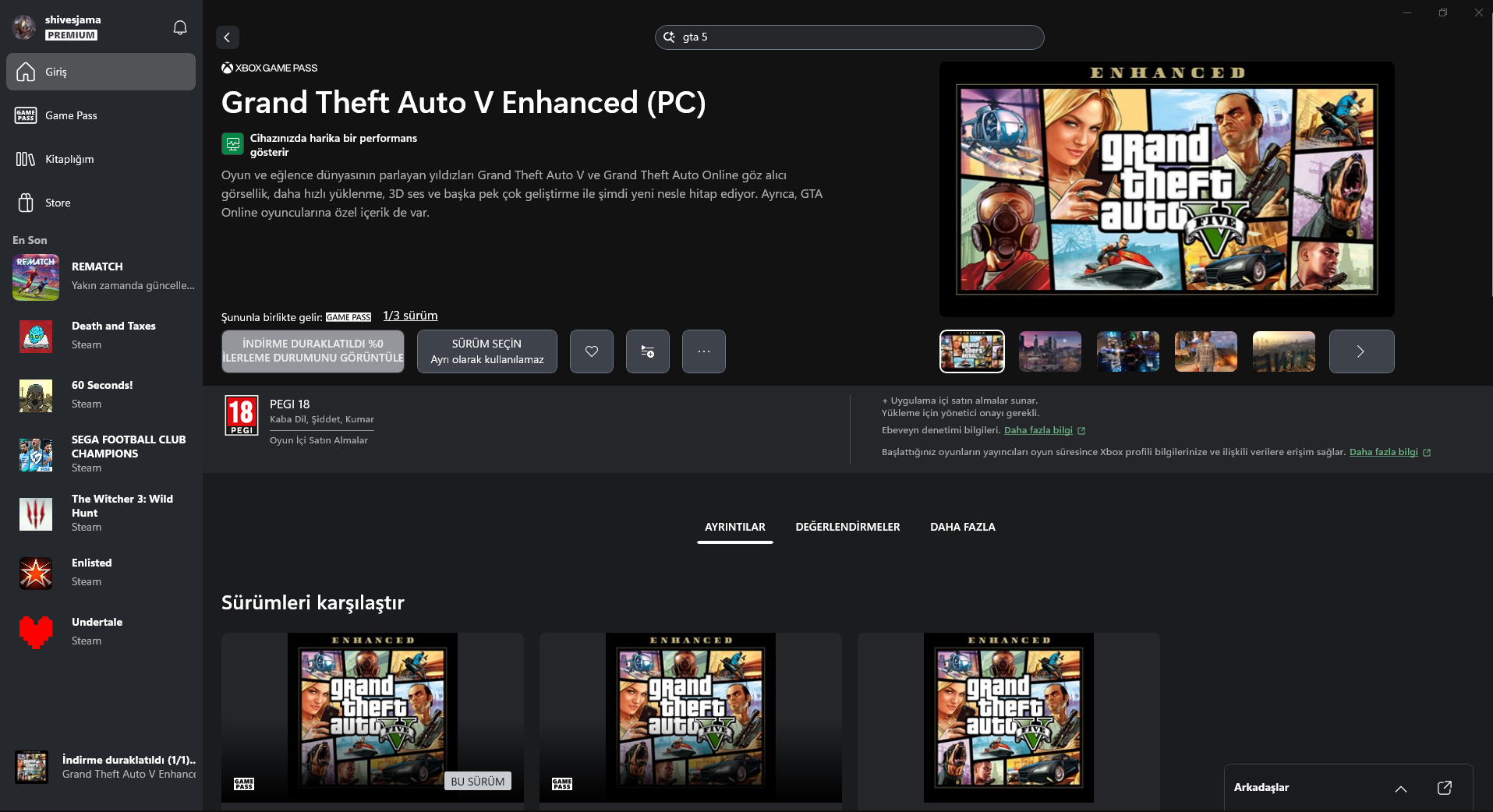Screen dimensions: 1493x812
Task: Click the PREMIUM badge under username
Action: tap(71, 35)
